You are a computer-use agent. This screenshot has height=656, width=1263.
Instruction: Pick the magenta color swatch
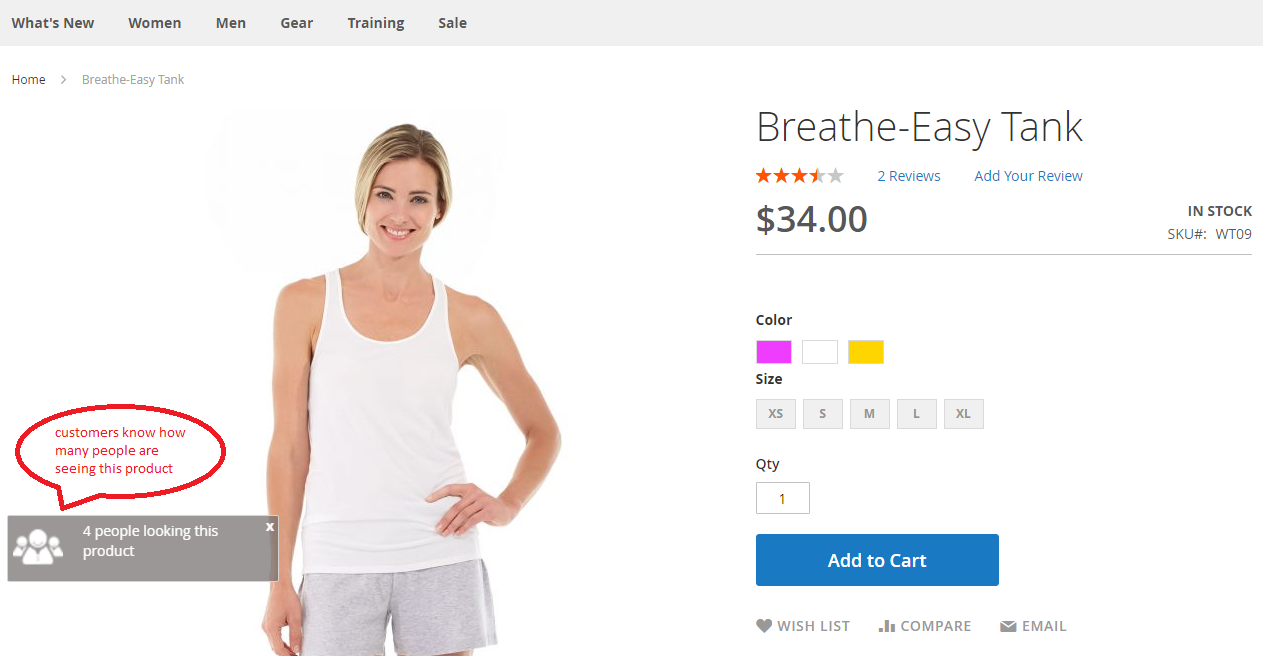point(774,352)
